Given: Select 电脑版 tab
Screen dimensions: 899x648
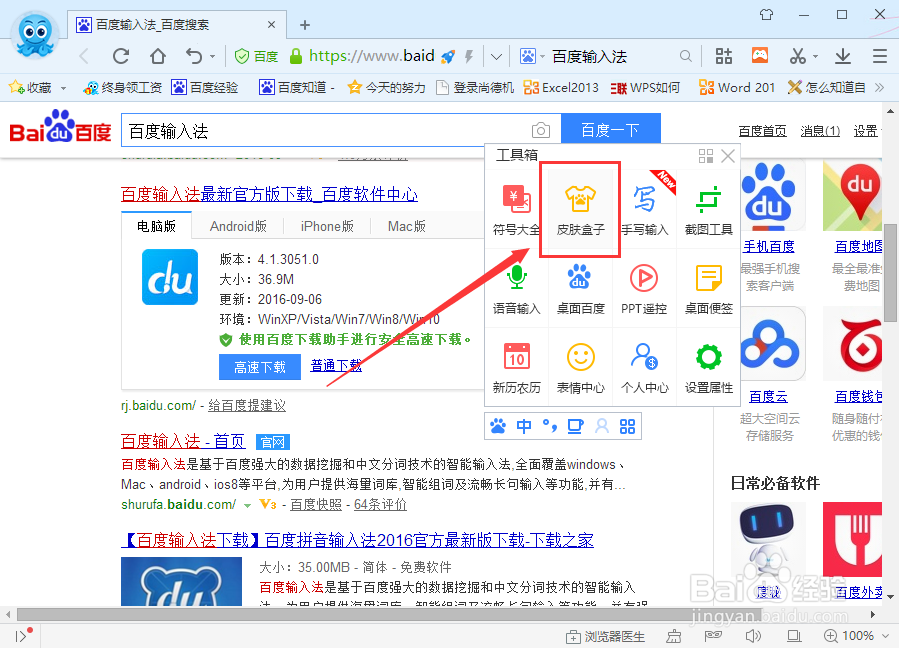Looking at the screenshot, I should pyautogui.click(x=156, y=226).
